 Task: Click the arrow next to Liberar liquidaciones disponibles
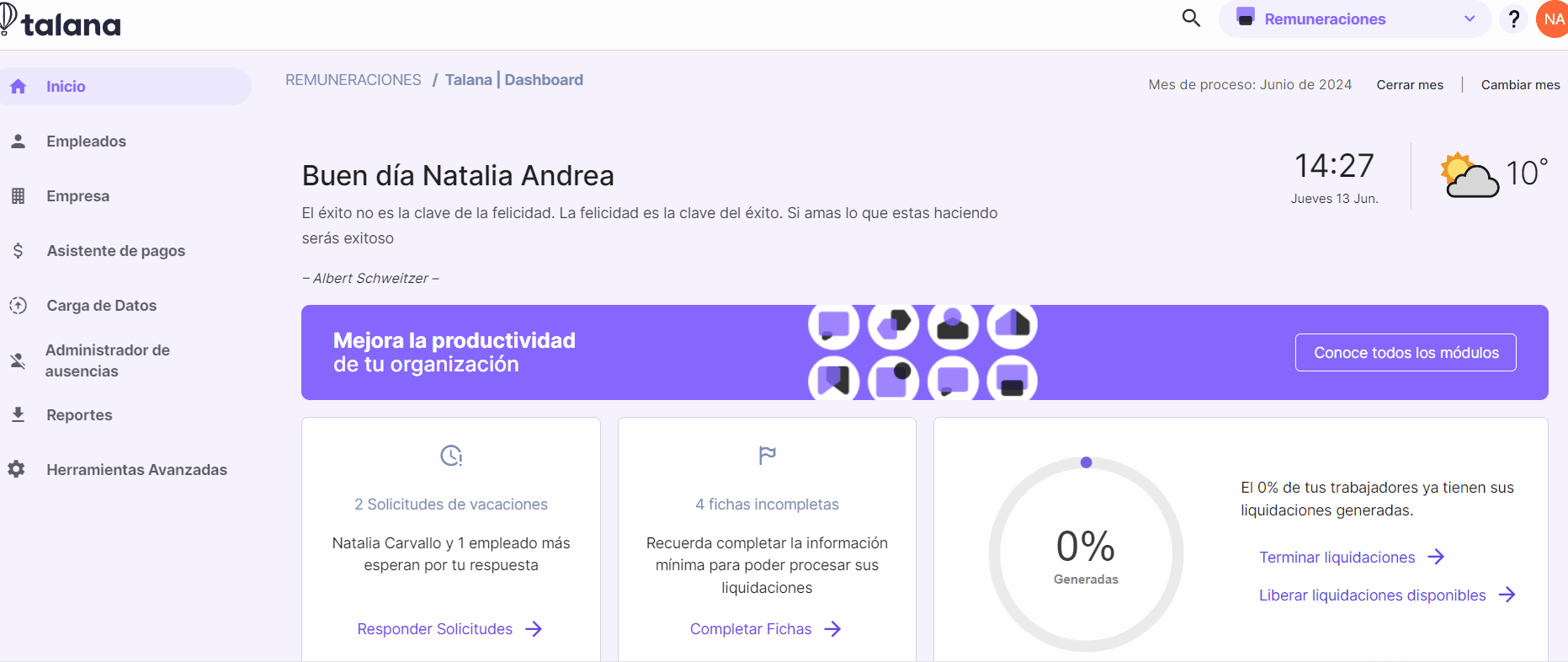[1507, 595]
